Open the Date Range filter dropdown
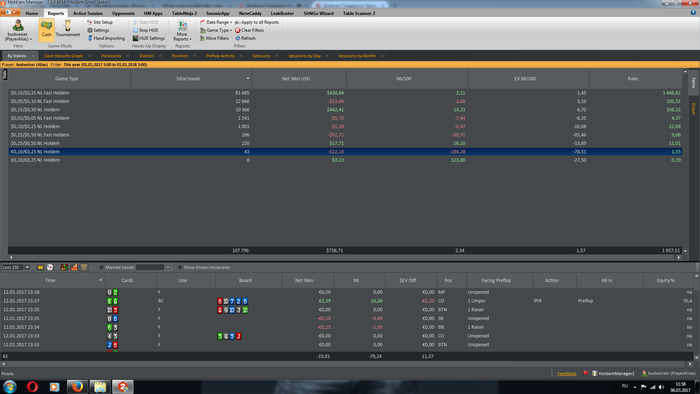 216,22
